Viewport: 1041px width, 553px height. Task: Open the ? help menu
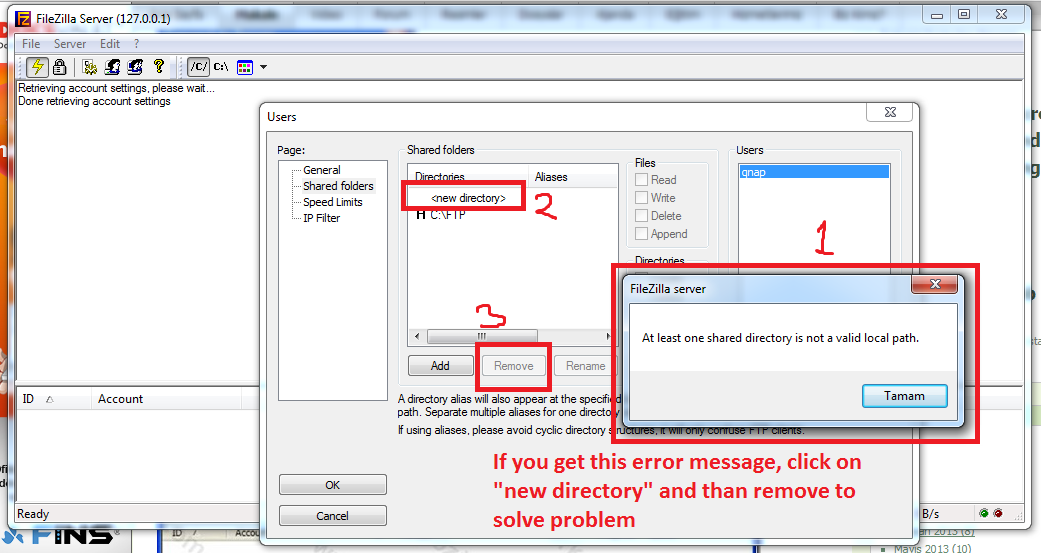[137, 44]
